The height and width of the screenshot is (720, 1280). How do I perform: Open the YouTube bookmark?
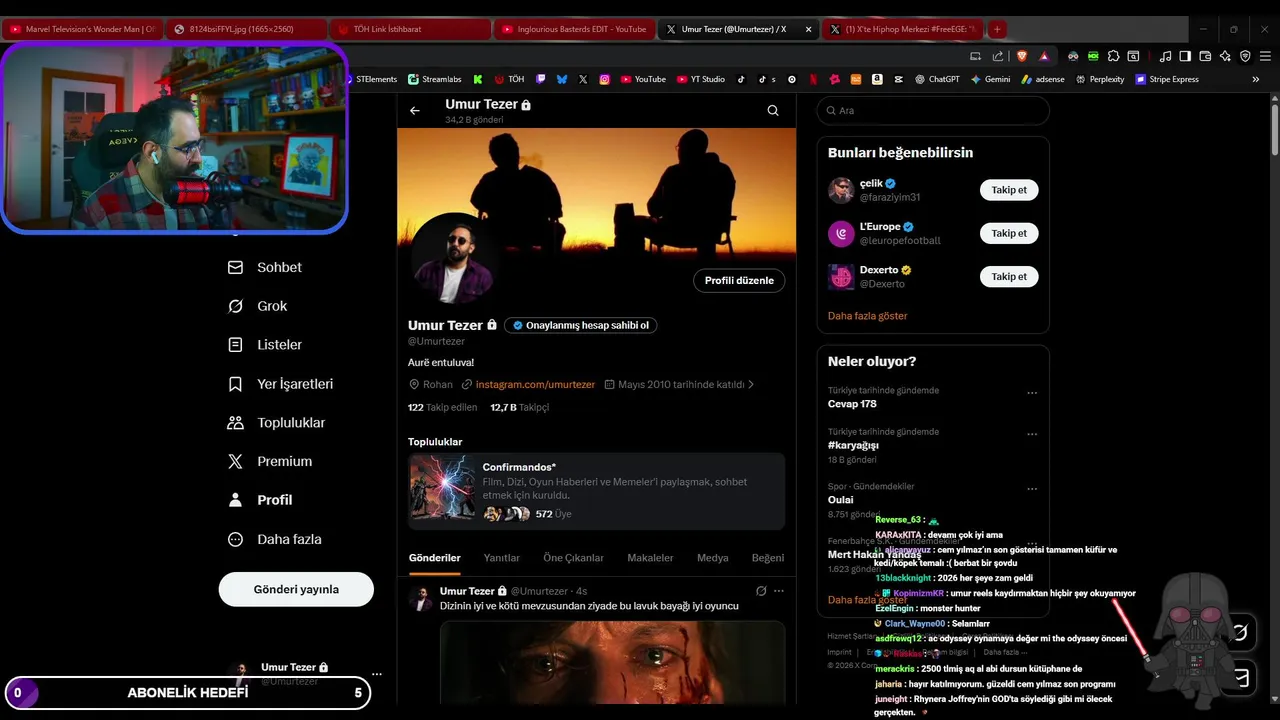tap(643, 79)
